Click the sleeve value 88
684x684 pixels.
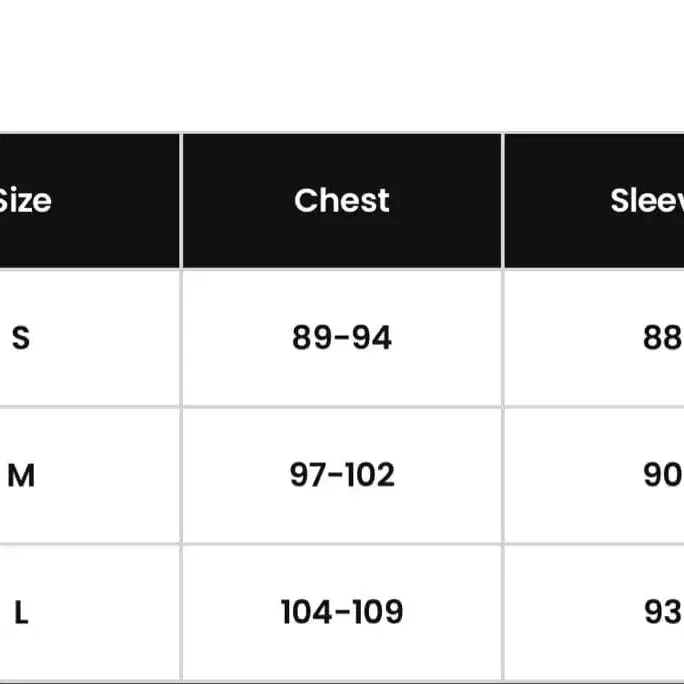point(661,338)
